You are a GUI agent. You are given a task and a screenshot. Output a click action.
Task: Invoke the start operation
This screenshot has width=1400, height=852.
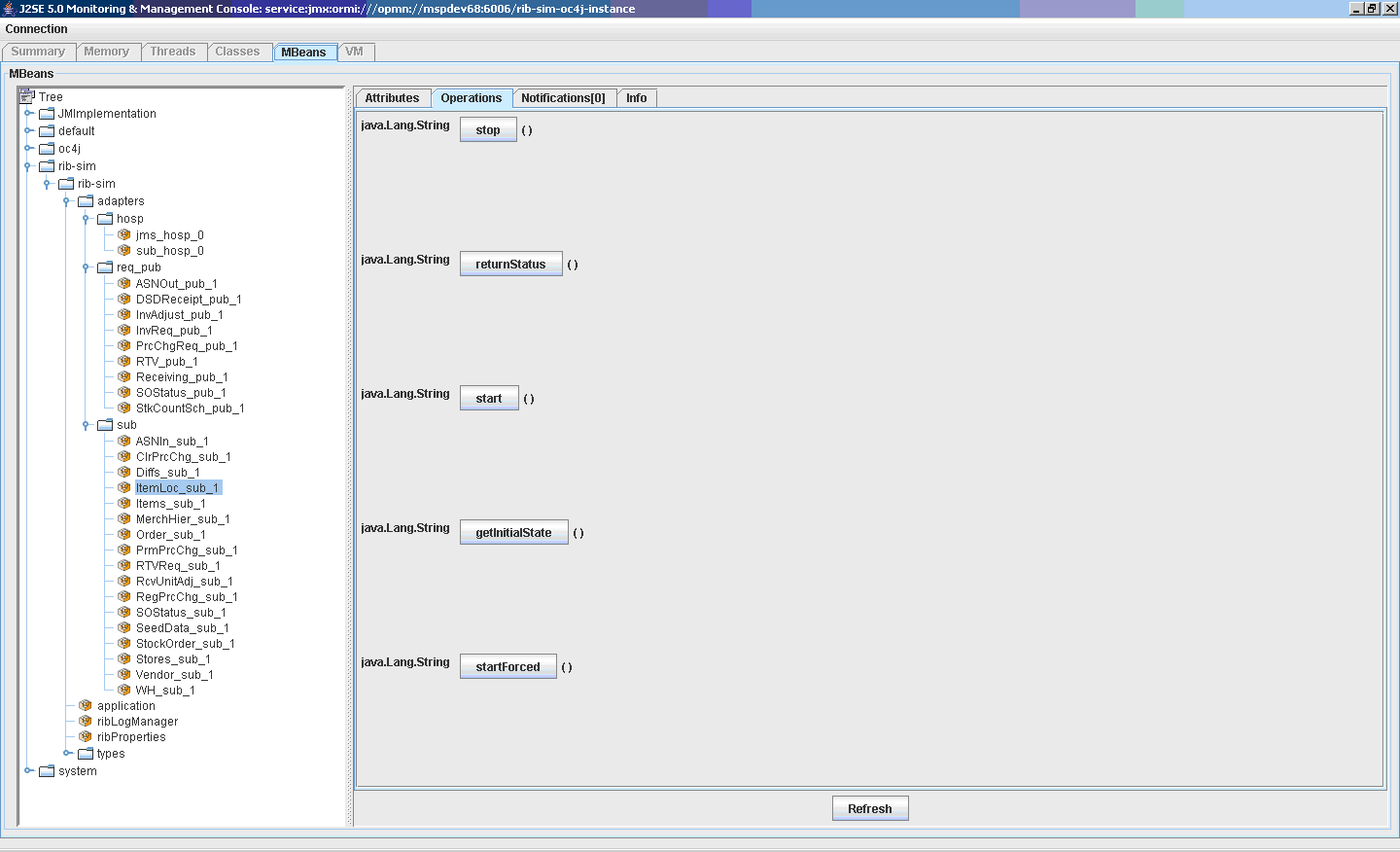489,399
